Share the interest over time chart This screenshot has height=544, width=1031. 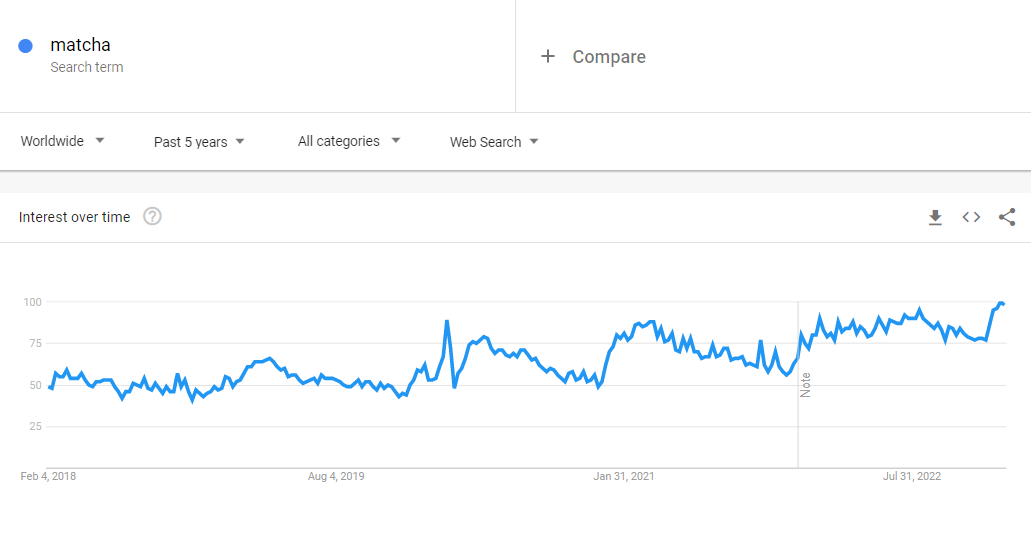pos(1007,217)
